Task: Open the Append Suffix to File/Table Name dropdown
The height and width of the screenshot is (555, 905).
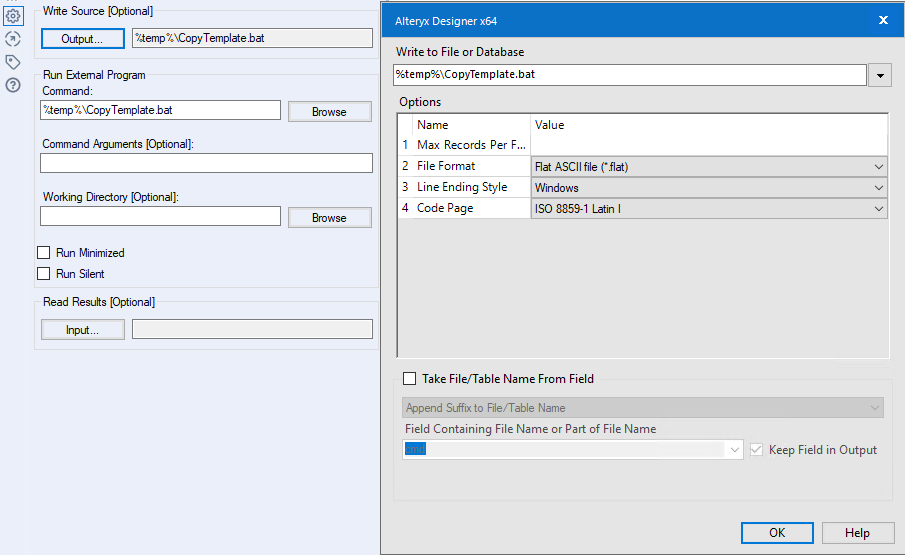Action: (x=642, y=408)
